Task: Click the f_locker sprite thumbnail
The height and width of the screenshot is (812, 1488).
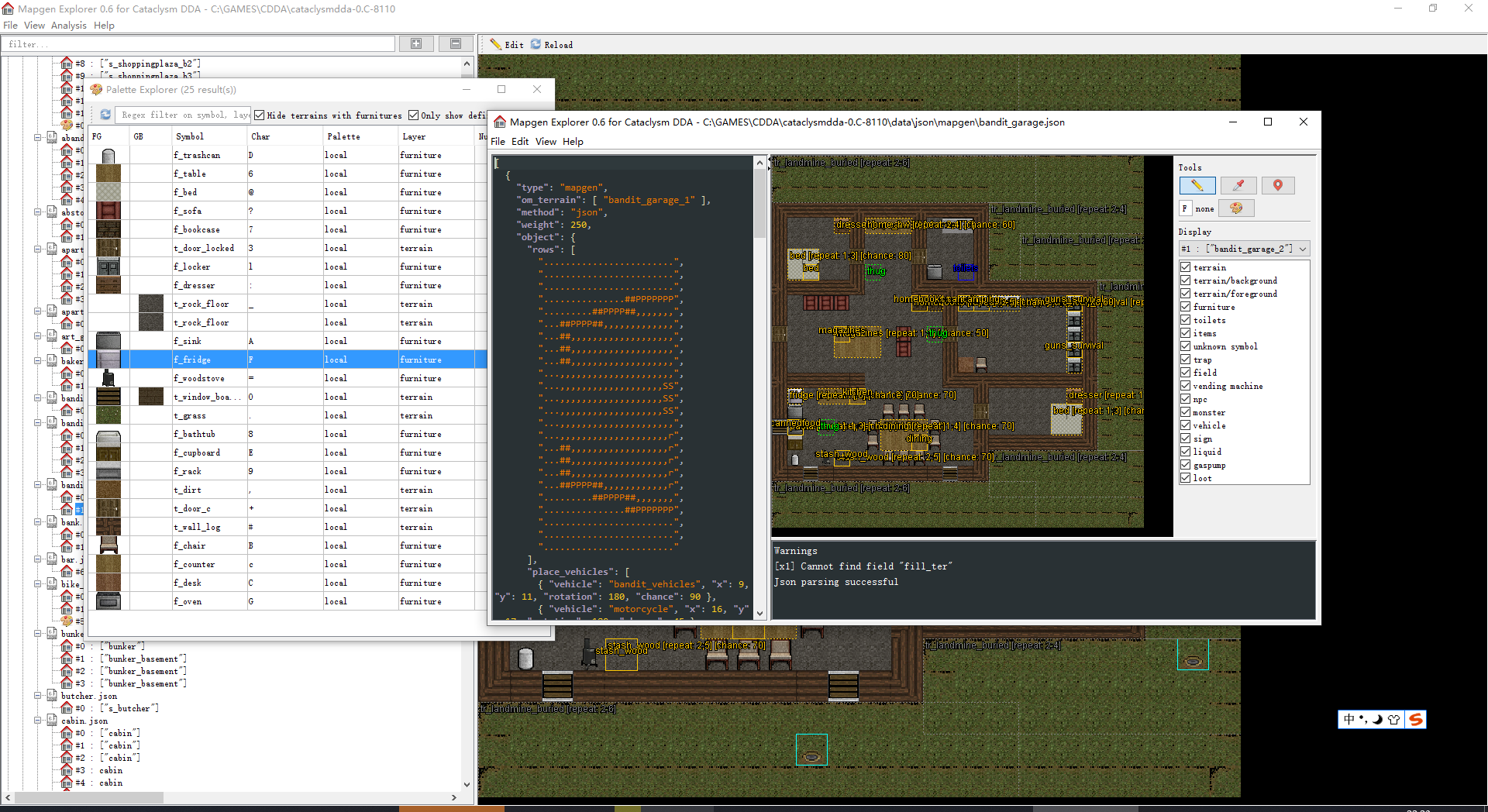Action: [108, 267]
